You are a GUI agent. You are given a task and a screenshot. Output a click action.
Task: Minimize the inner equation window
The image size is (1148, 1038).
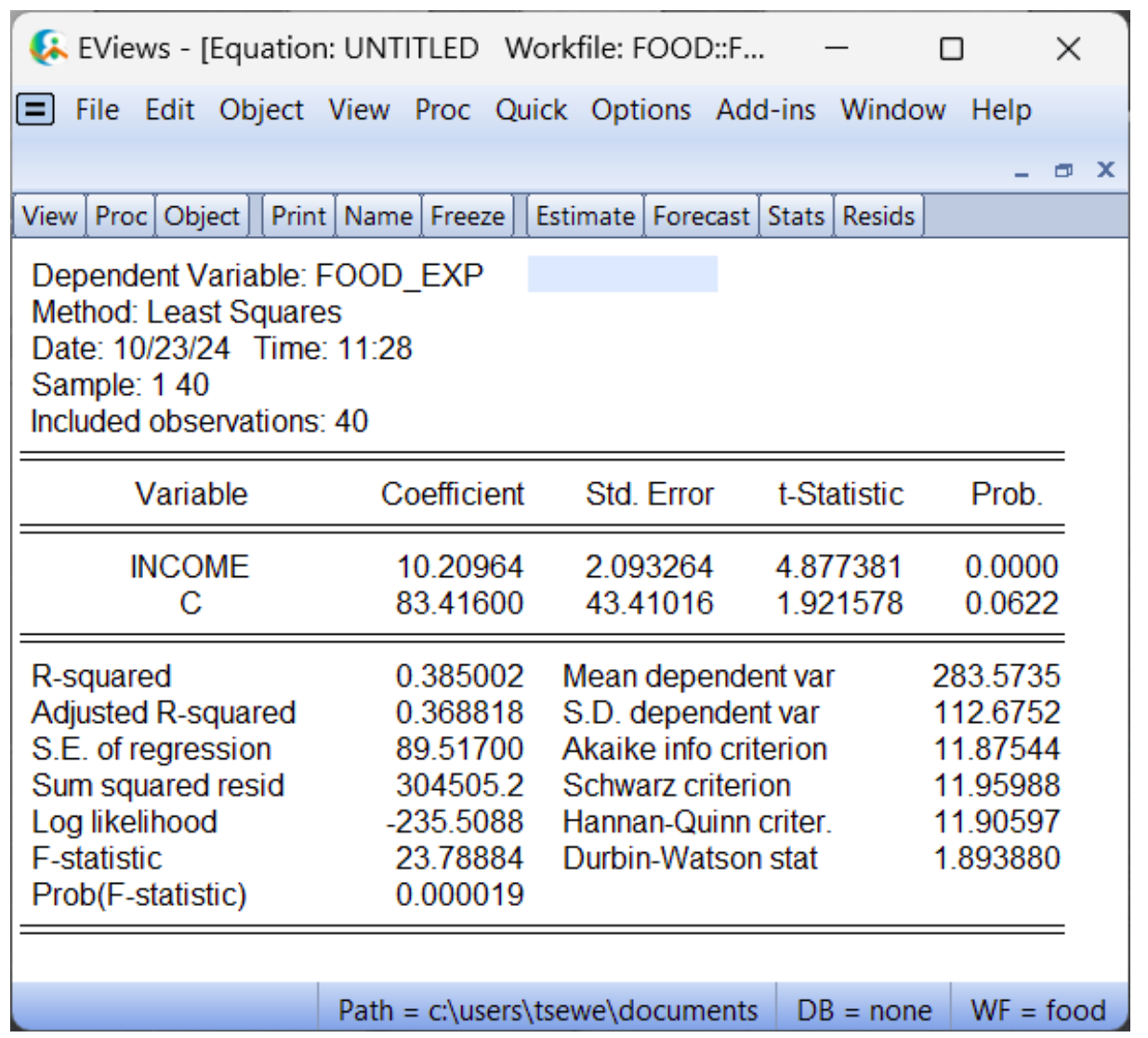[x=1022, y=171]
